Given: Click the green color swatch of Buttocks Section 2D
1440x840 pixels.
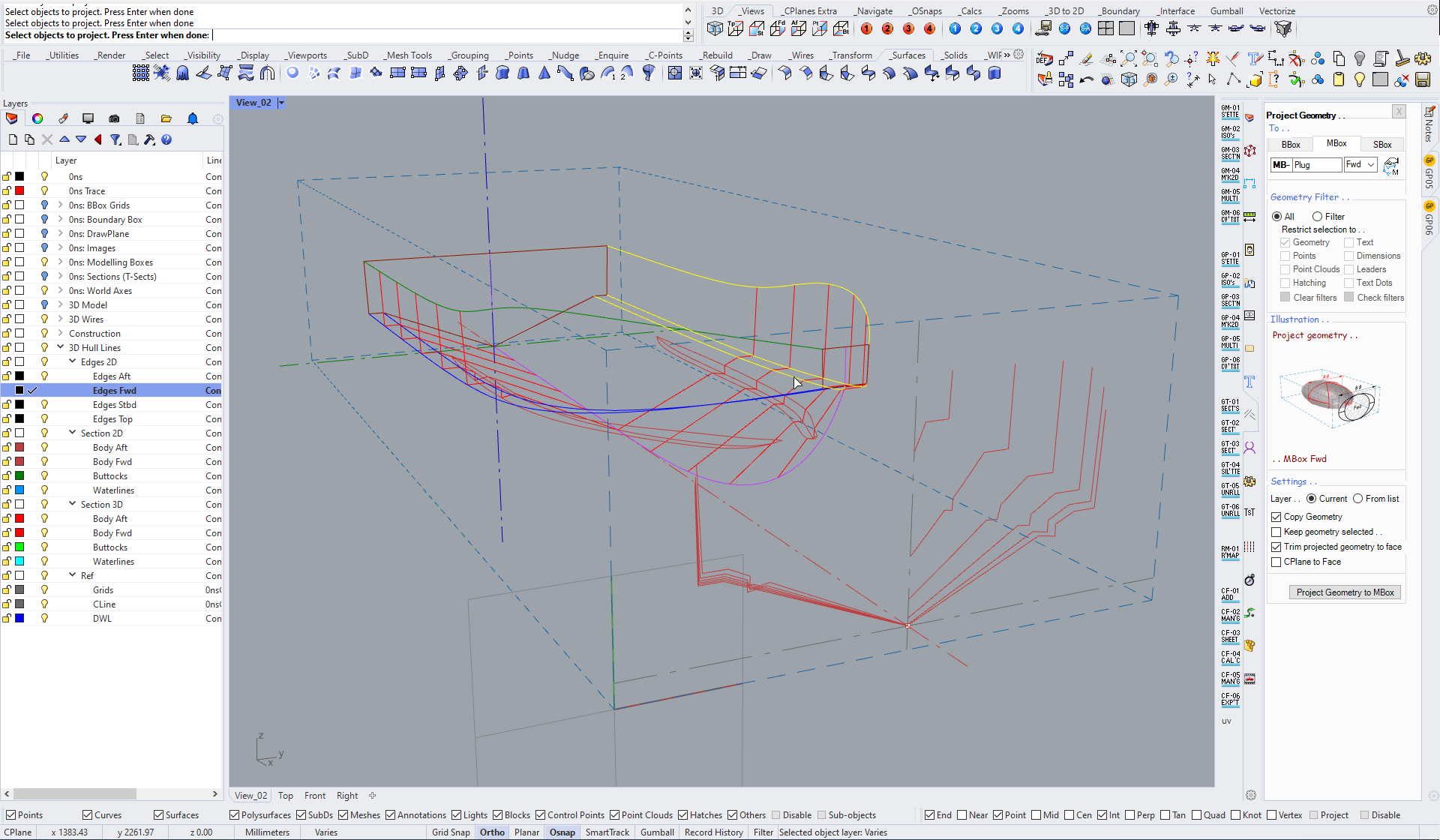Looking at the screenshot, I should tap(19, 476).
